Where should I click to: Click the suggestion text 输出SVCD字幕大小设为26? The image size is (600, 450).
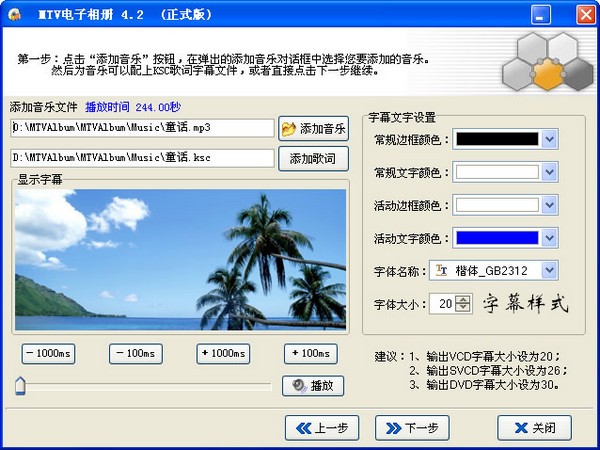point(495,370)
